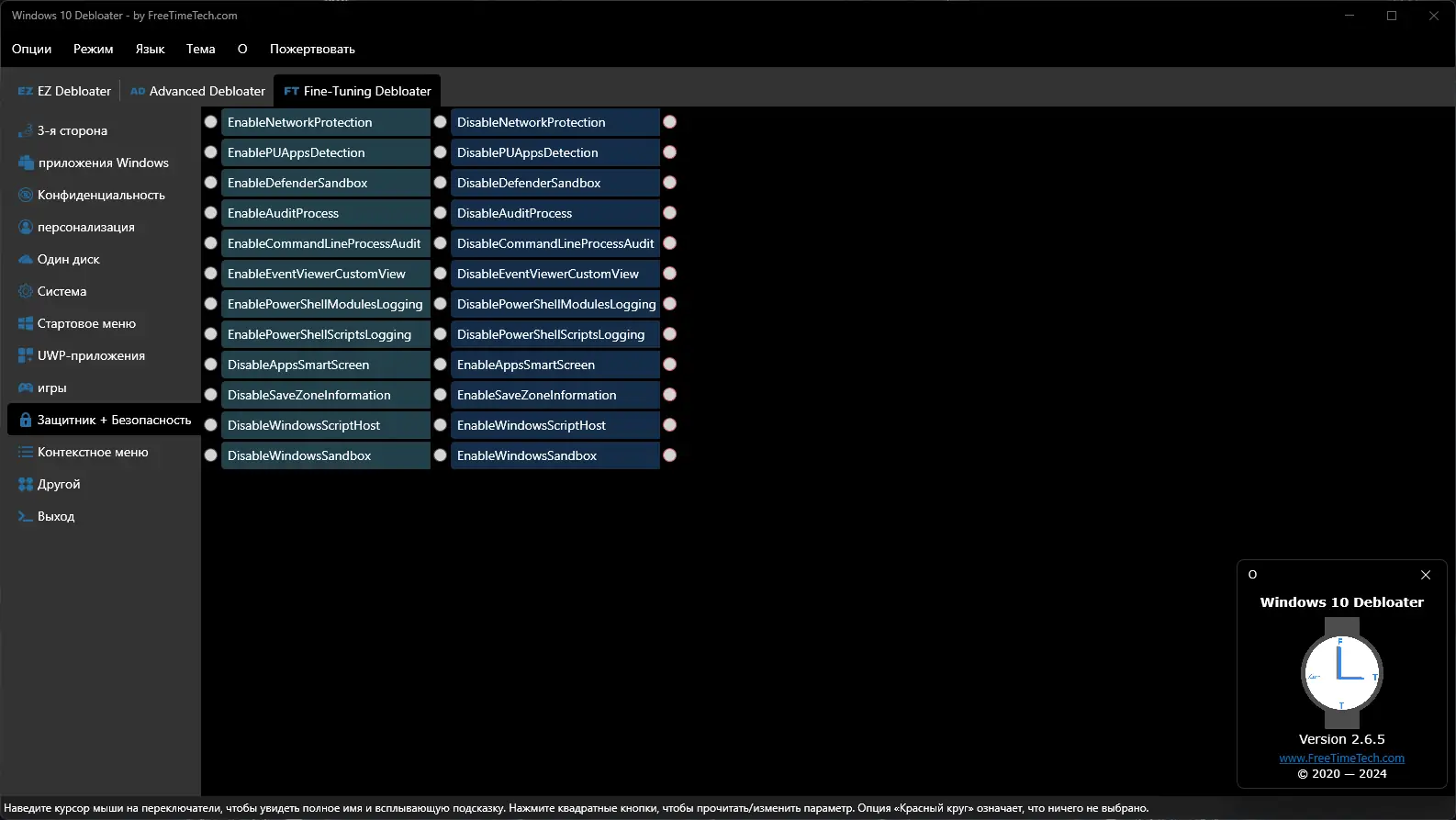Click the DisablePUAppsDetection label button

555,152
